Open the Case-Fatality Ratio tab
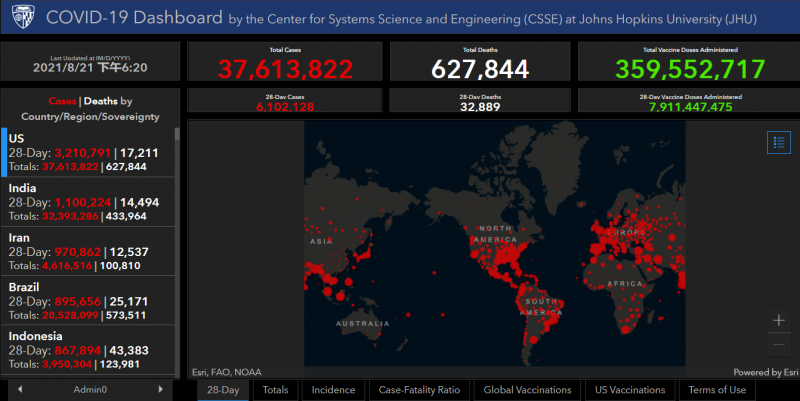The width and height of the screenshot is (800, 401). click(x=419, y=390)
